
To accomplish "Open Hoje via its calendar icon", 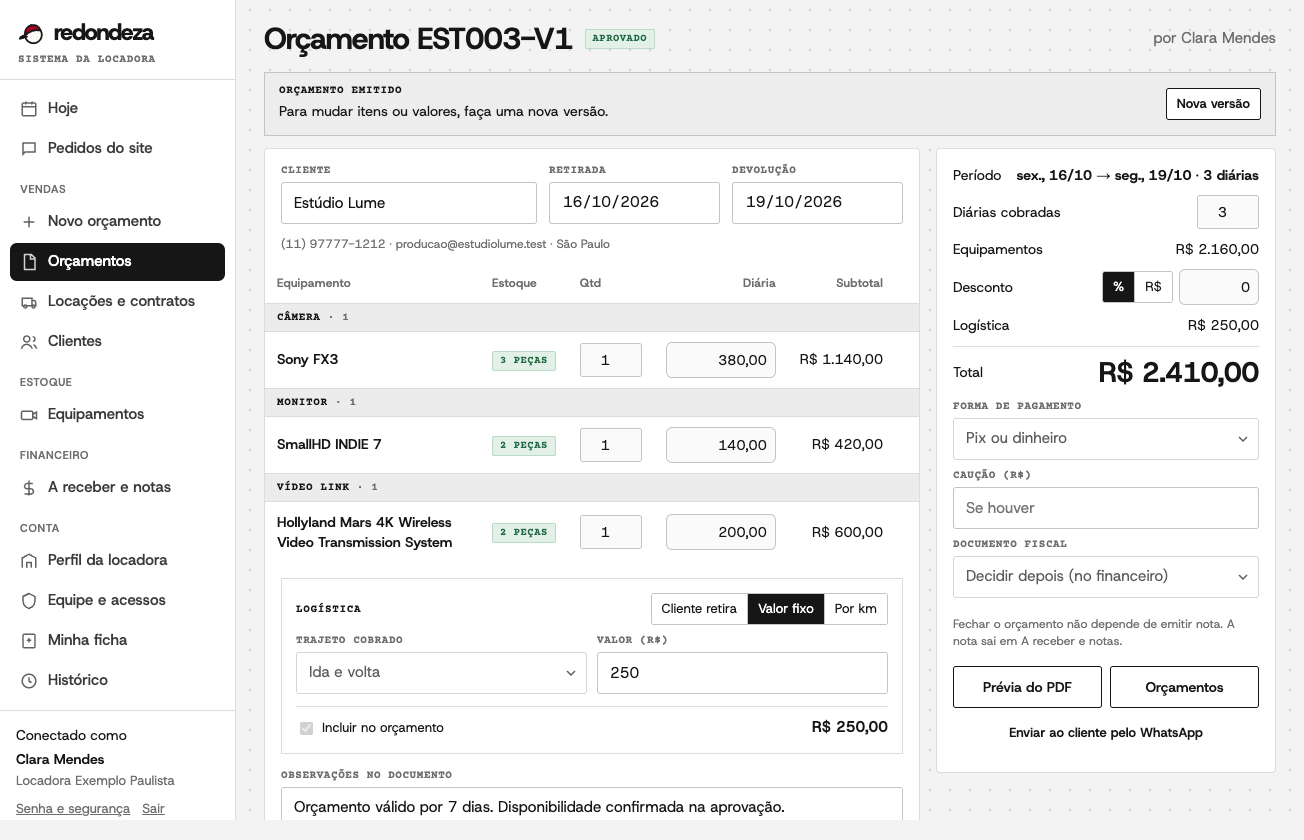I will (x=29, y=108).
